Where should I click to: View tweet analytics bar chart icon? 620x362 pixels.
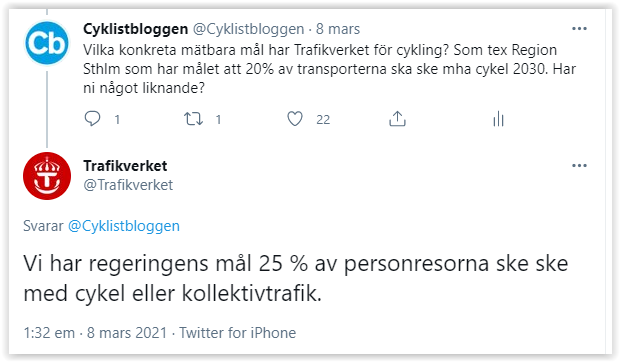[x=499, y=119]
